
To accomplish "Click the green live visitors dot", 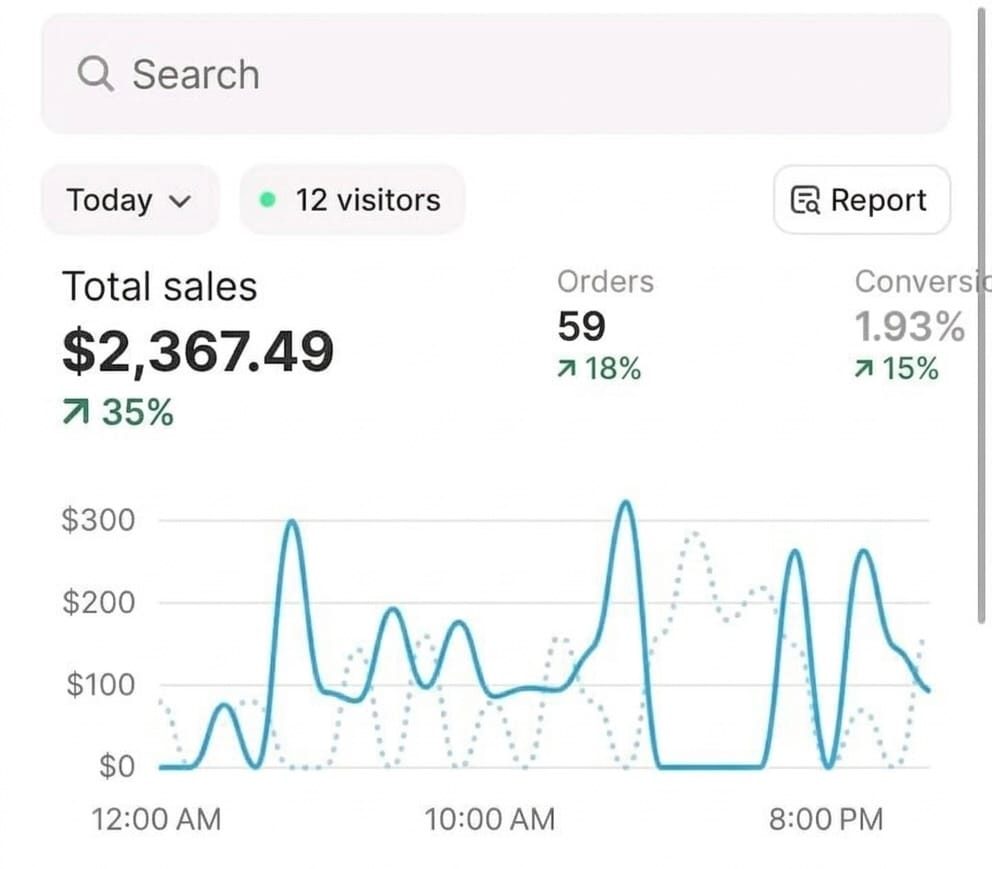I will point(267,199).
